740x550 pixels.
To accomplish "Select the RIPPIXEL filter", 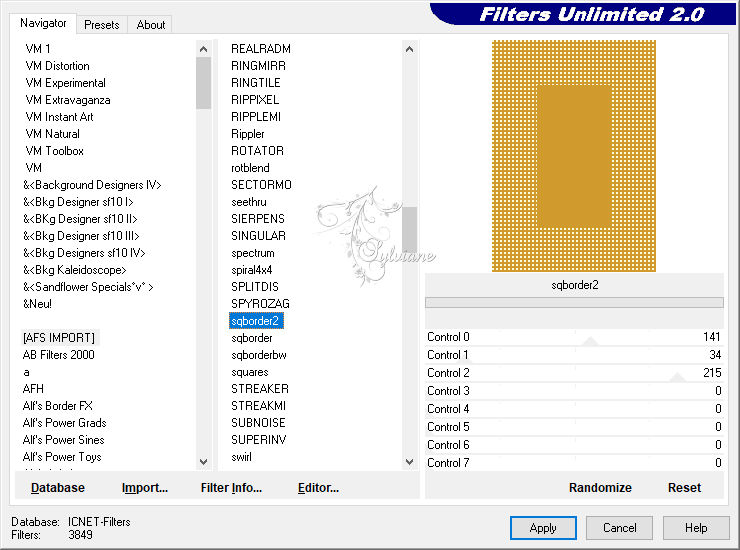I will pyautogui.click(x=255, y=100).
